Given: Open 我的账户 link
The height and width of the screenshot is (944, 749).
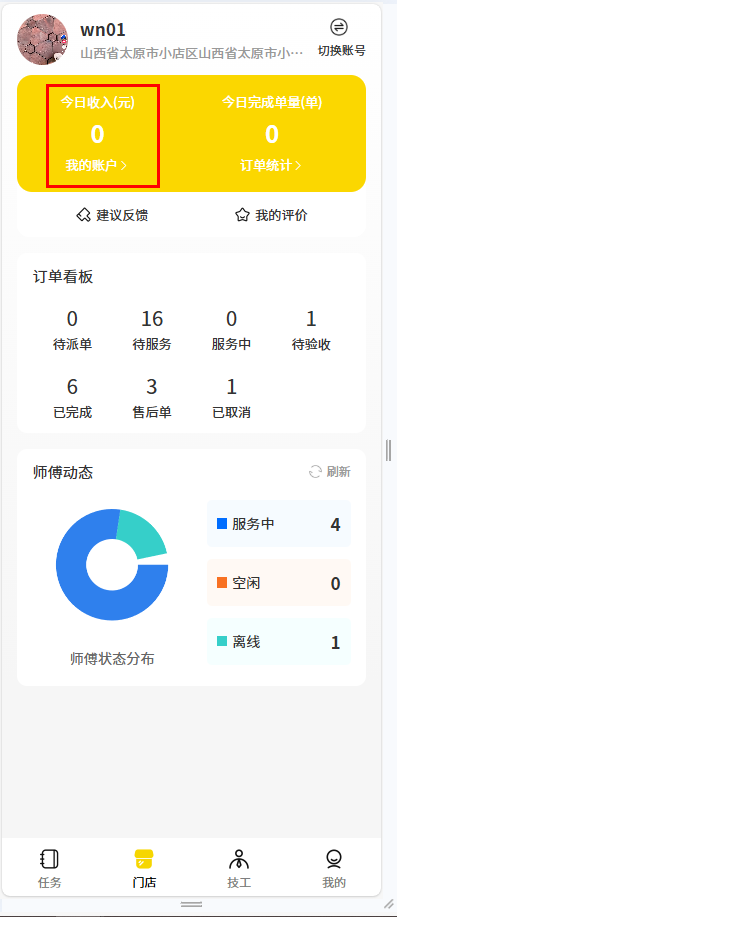Looking at the screenshot, I should 96,166.
